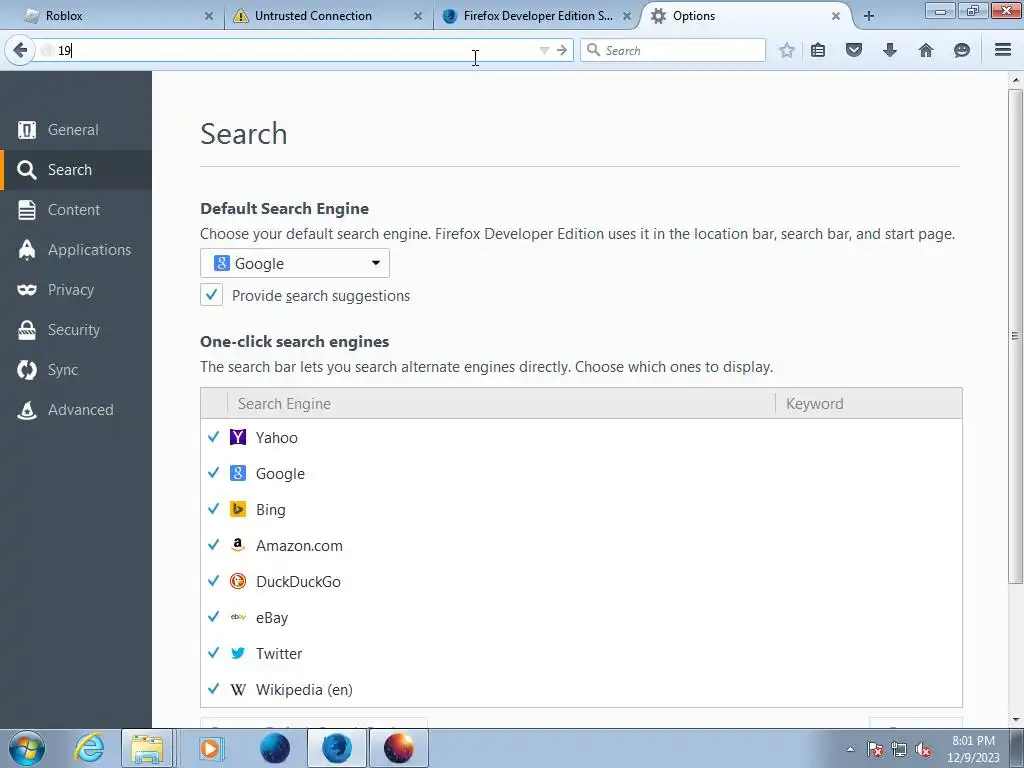Image resolution: width=1024 pixels, height=768 pixels.
Task: Uncheck the DuckDuckGo search engine
Action: point(213,581)
